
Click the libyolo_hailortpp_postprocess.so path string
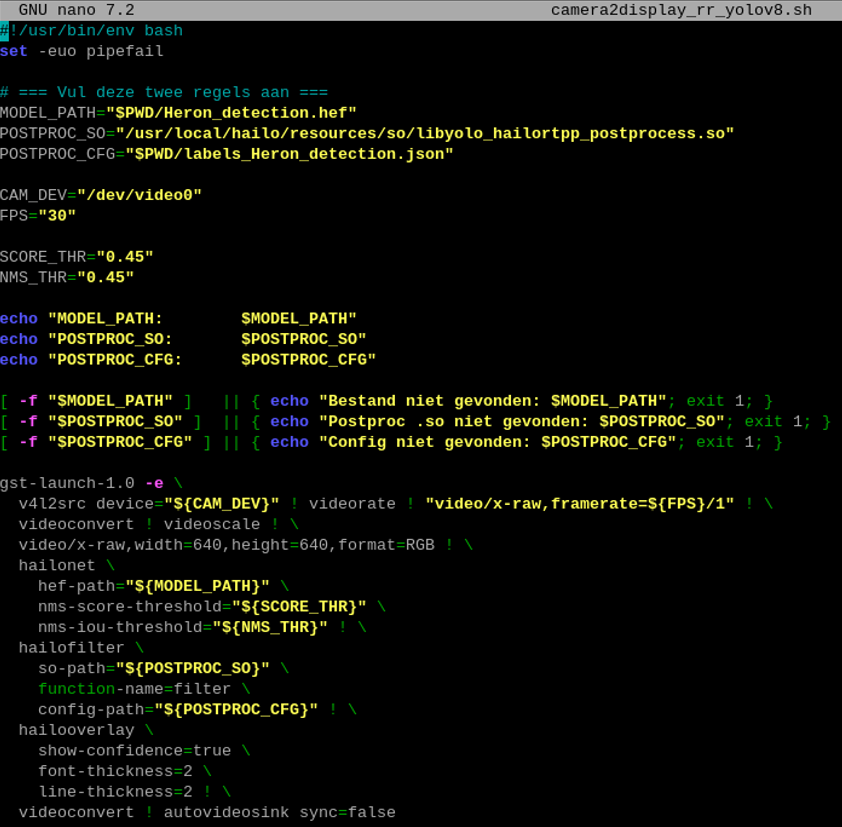coord(425,133)
